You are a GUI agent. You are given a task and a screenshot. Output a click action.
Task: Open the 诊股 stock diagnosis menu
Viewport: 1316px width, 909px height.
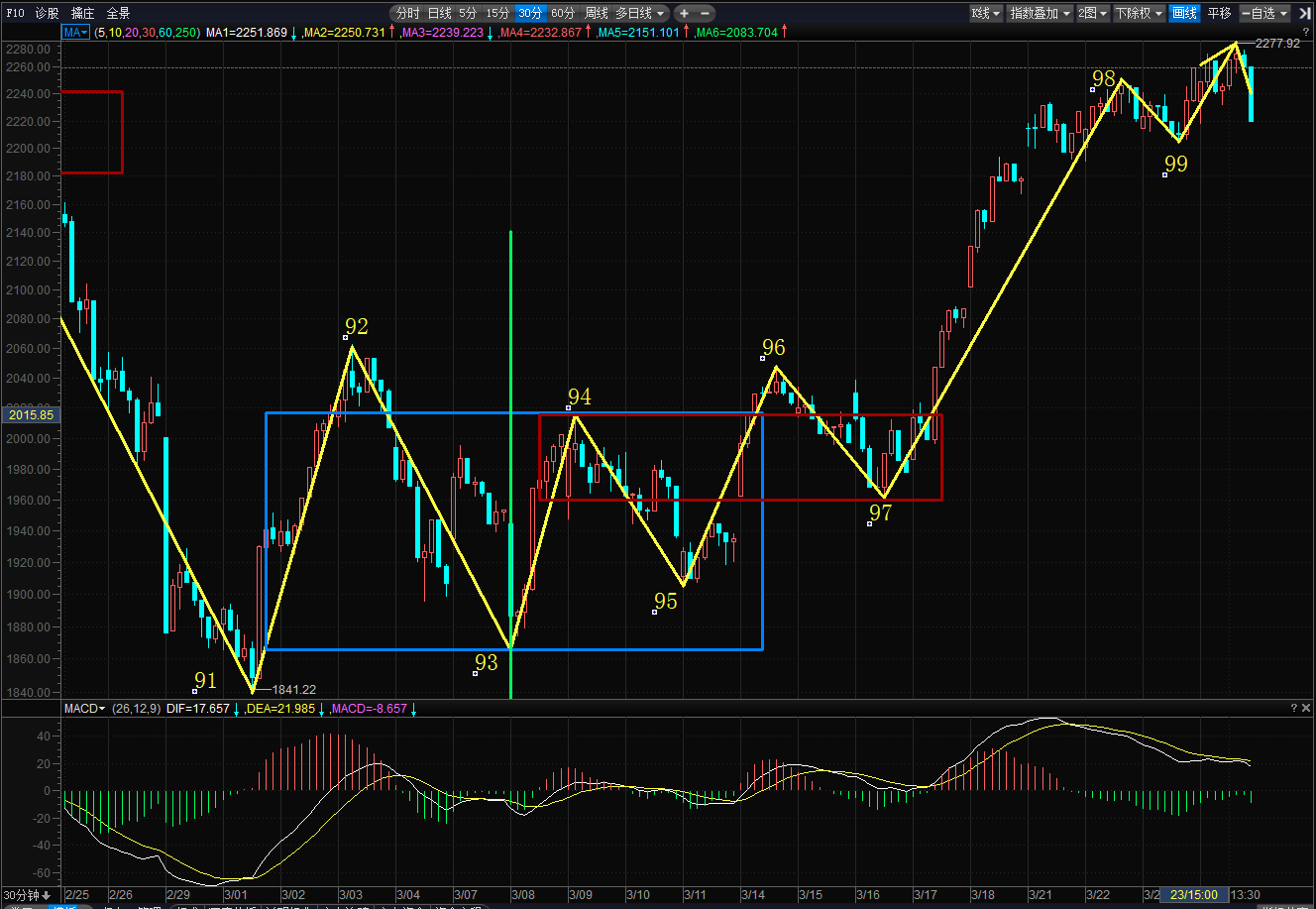47,13
